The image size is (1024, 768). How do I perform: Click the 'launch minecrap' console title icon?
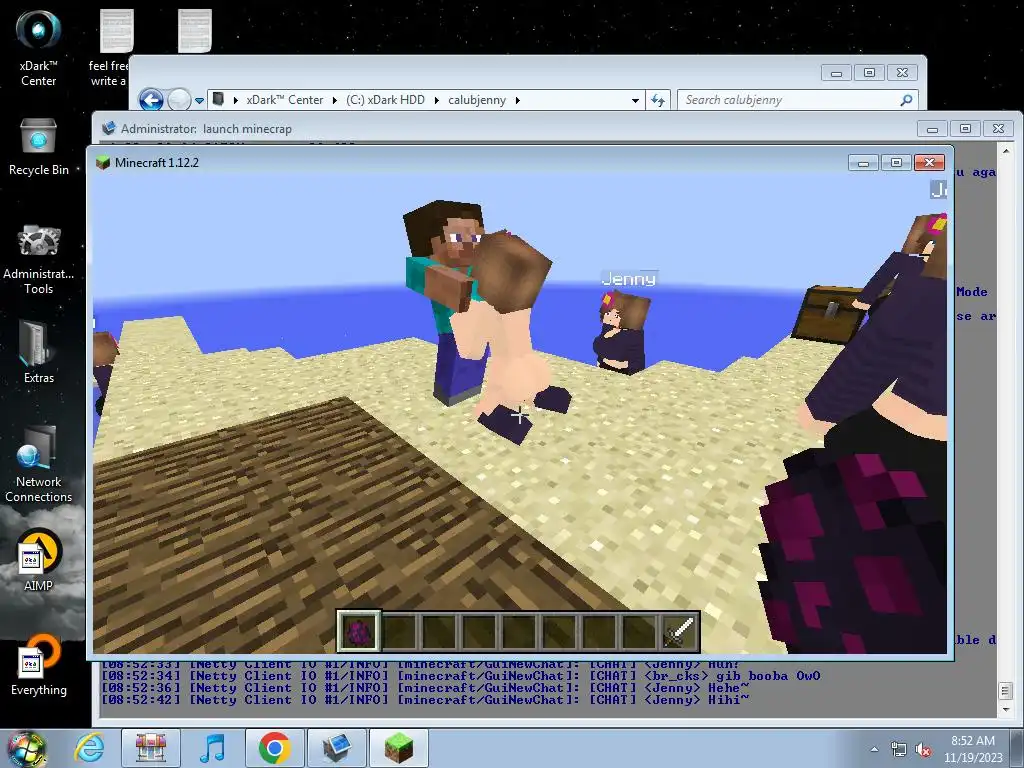[109, 128]
